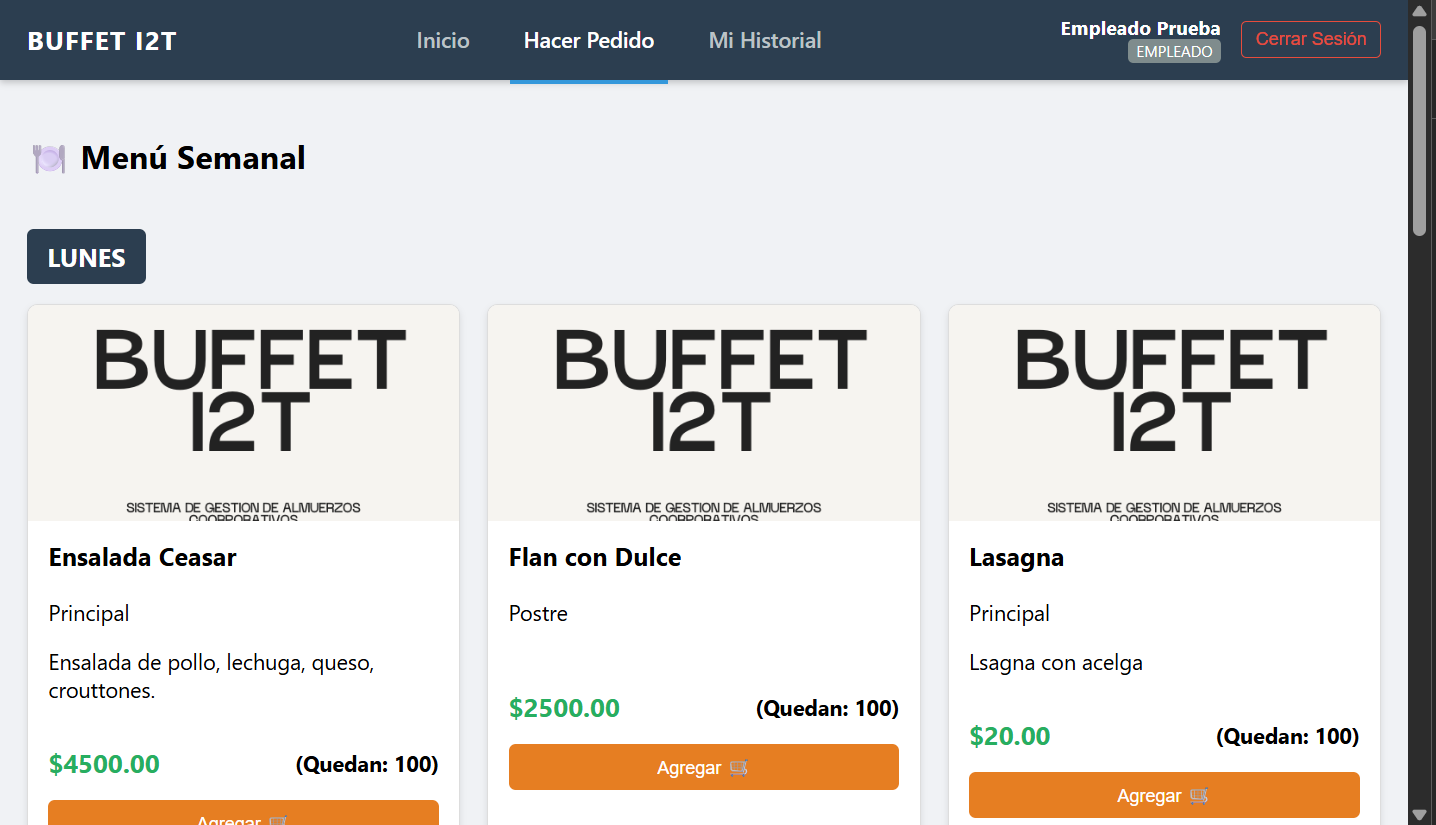Viewport: 1436px width, 825px height.
Task: Click scrollbar down arrow at bottom
Action: 1419,814
